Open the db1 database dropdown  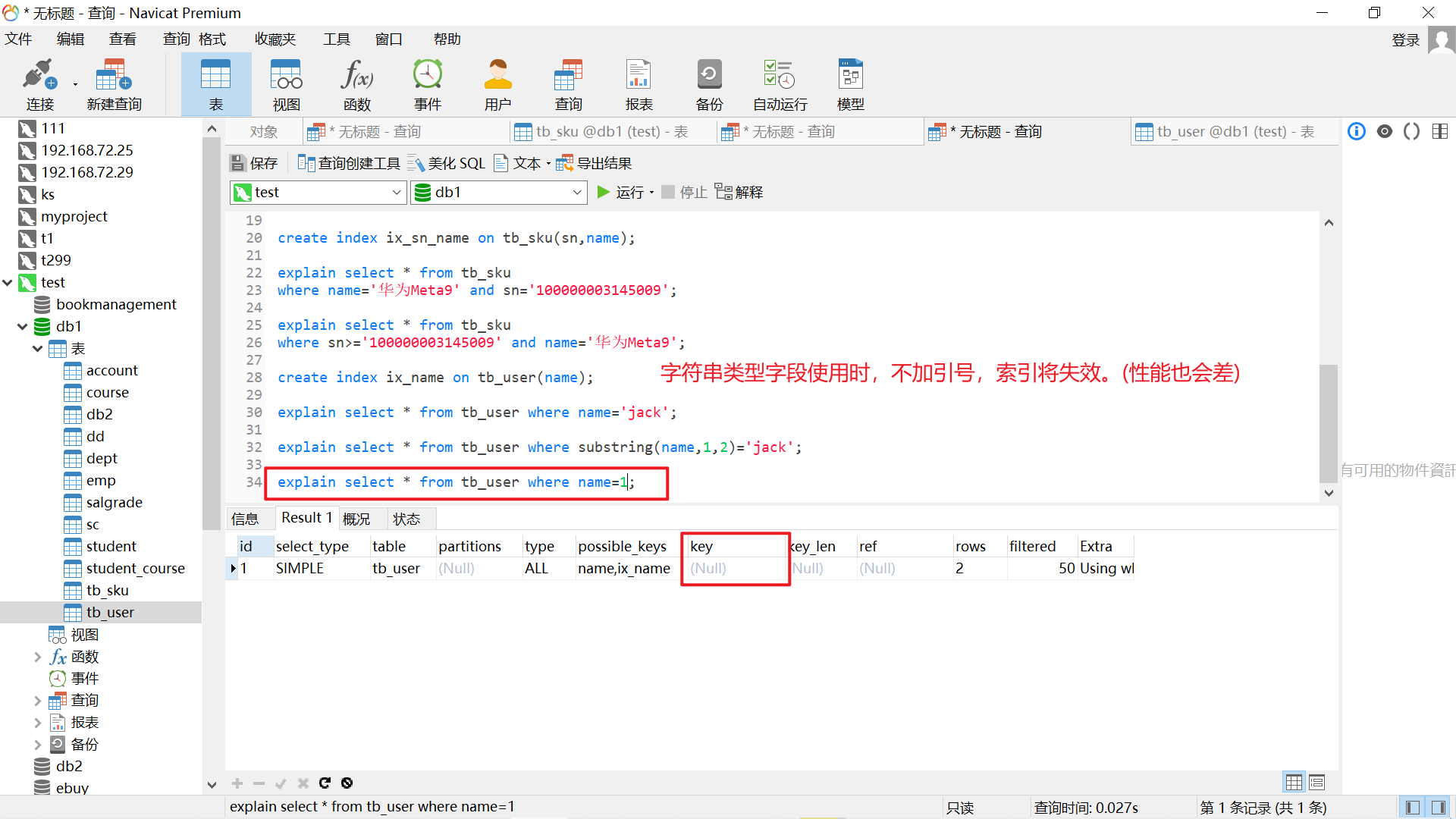tap(576, 193)
